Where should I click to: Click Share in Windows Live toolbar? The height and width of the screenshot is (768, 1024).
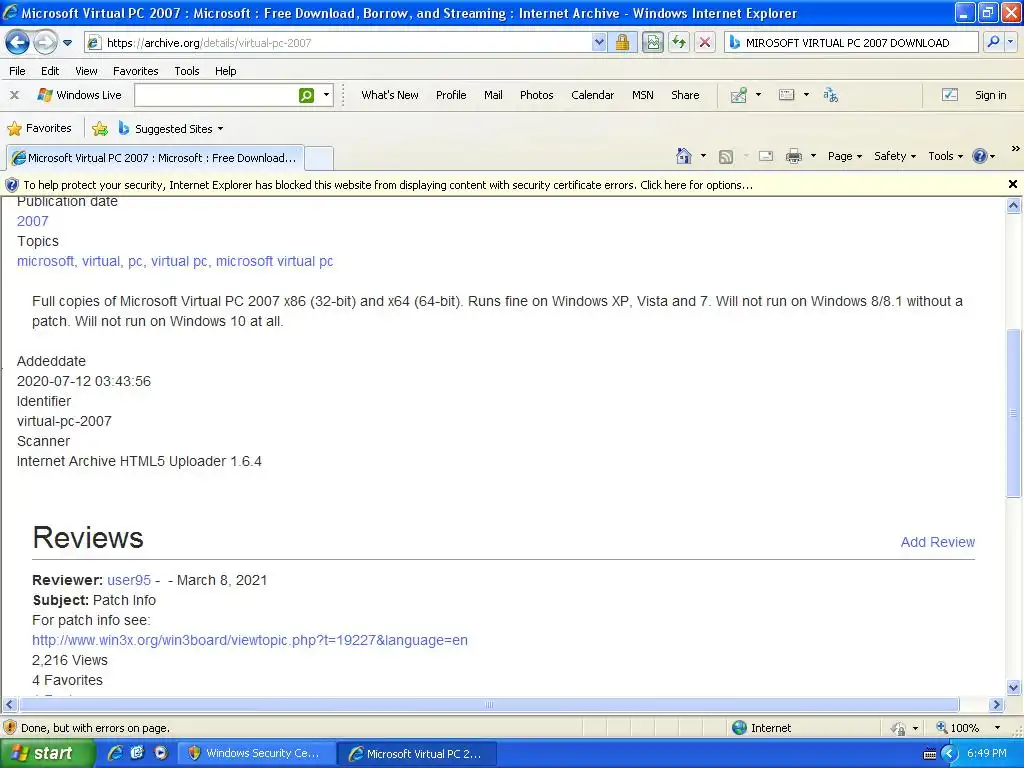pyautogui.click(x=685, y=95)
